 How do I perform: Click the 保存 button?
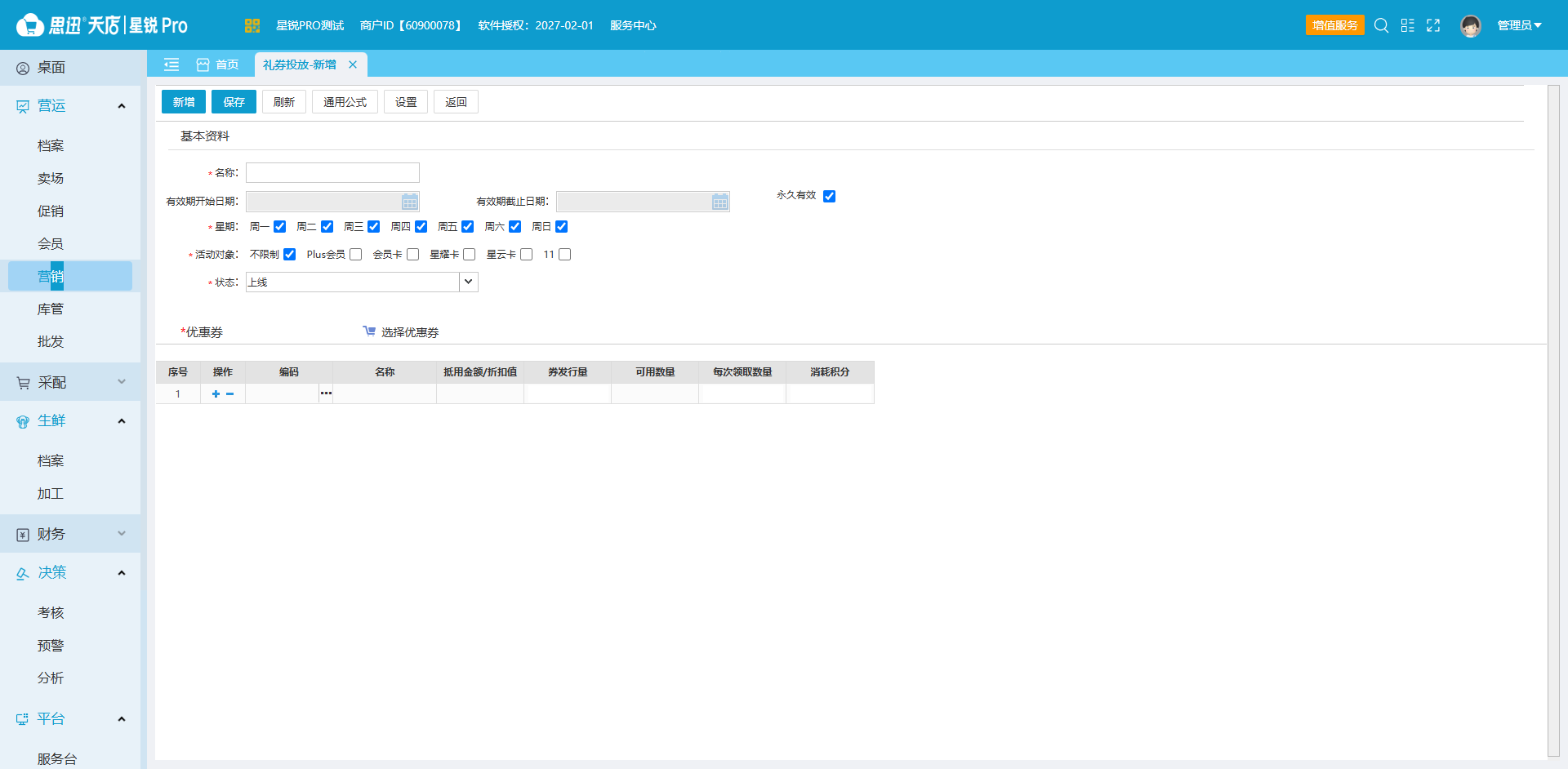tap(234, 102)
